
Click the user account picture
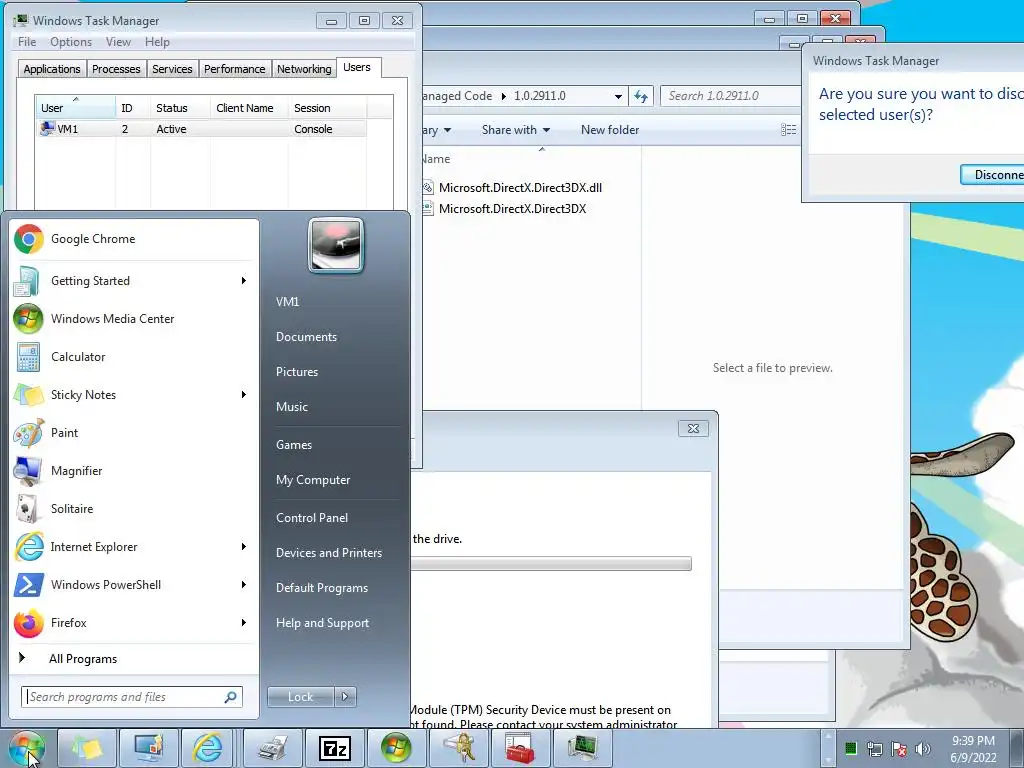coord(336,245)
